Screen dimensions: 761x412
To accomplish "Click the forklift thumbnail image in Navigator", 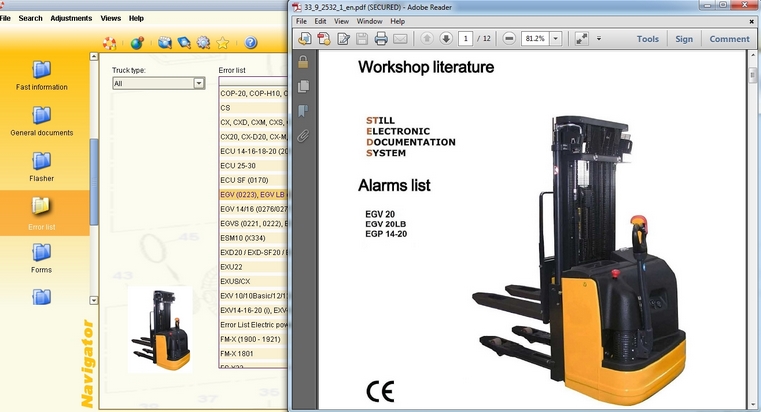I will 160,330.
